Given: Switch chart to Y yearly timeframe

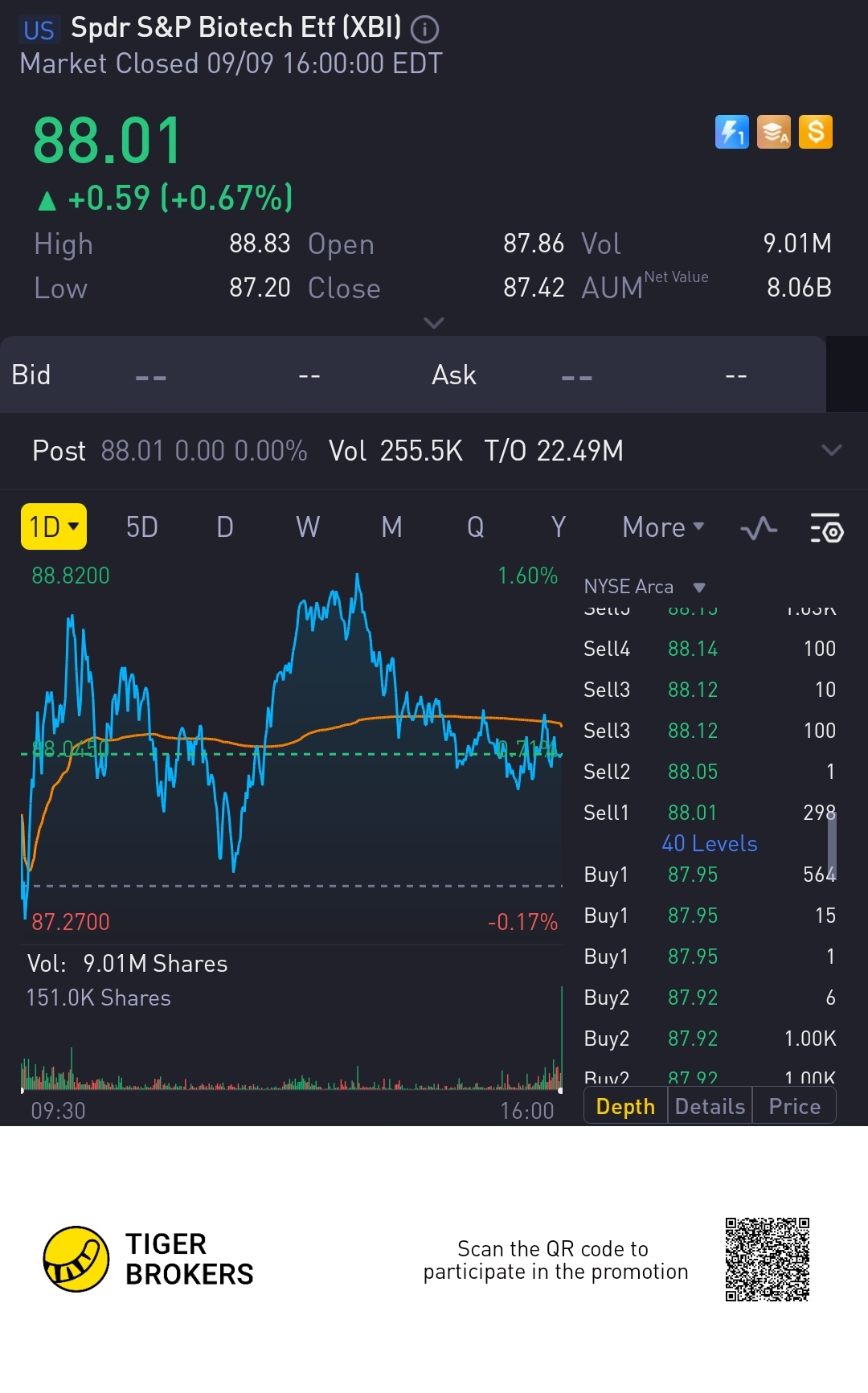Looking at the screenshot, I should (559, 527).
